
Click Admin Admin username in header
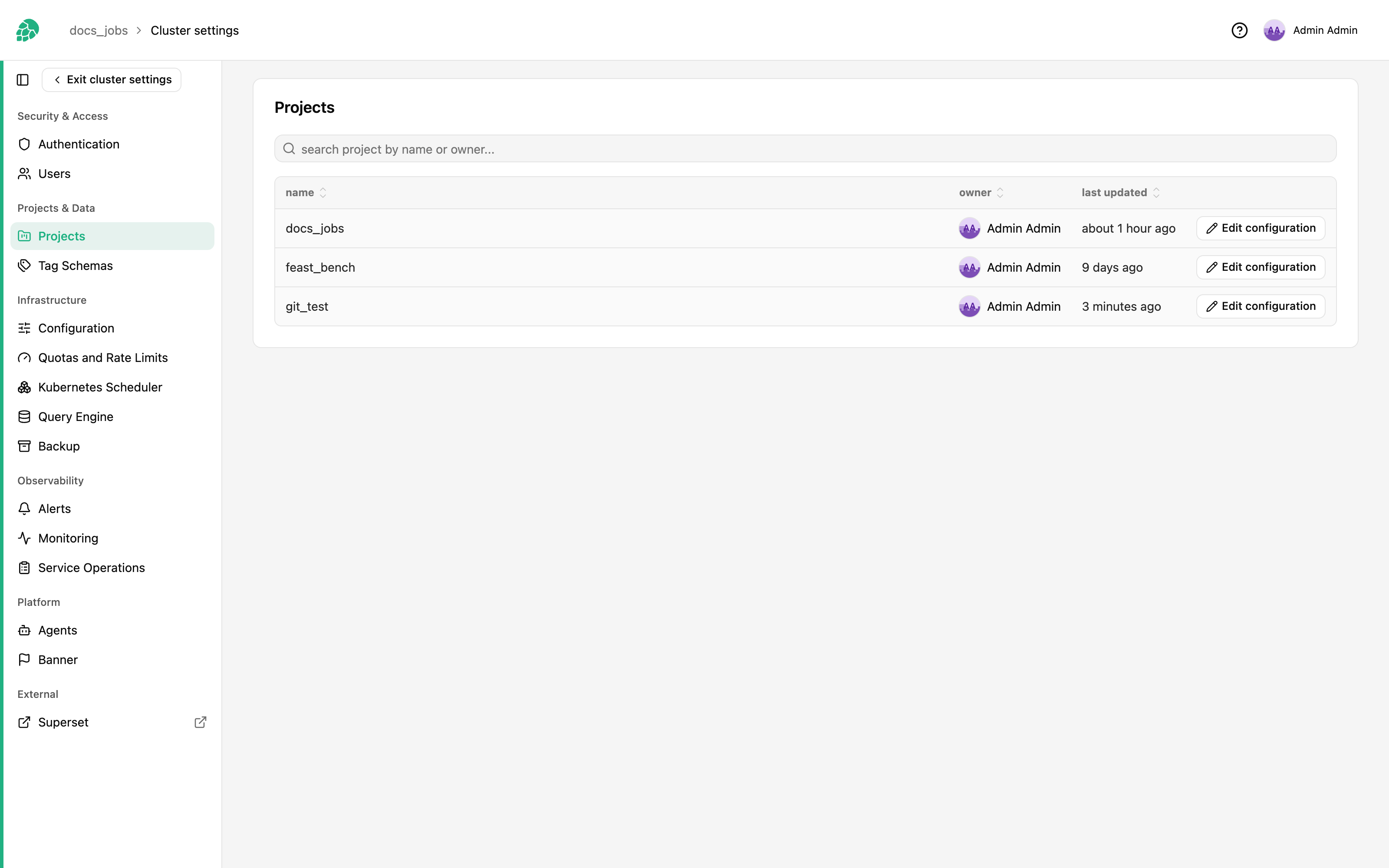[x=1325, y=30]
